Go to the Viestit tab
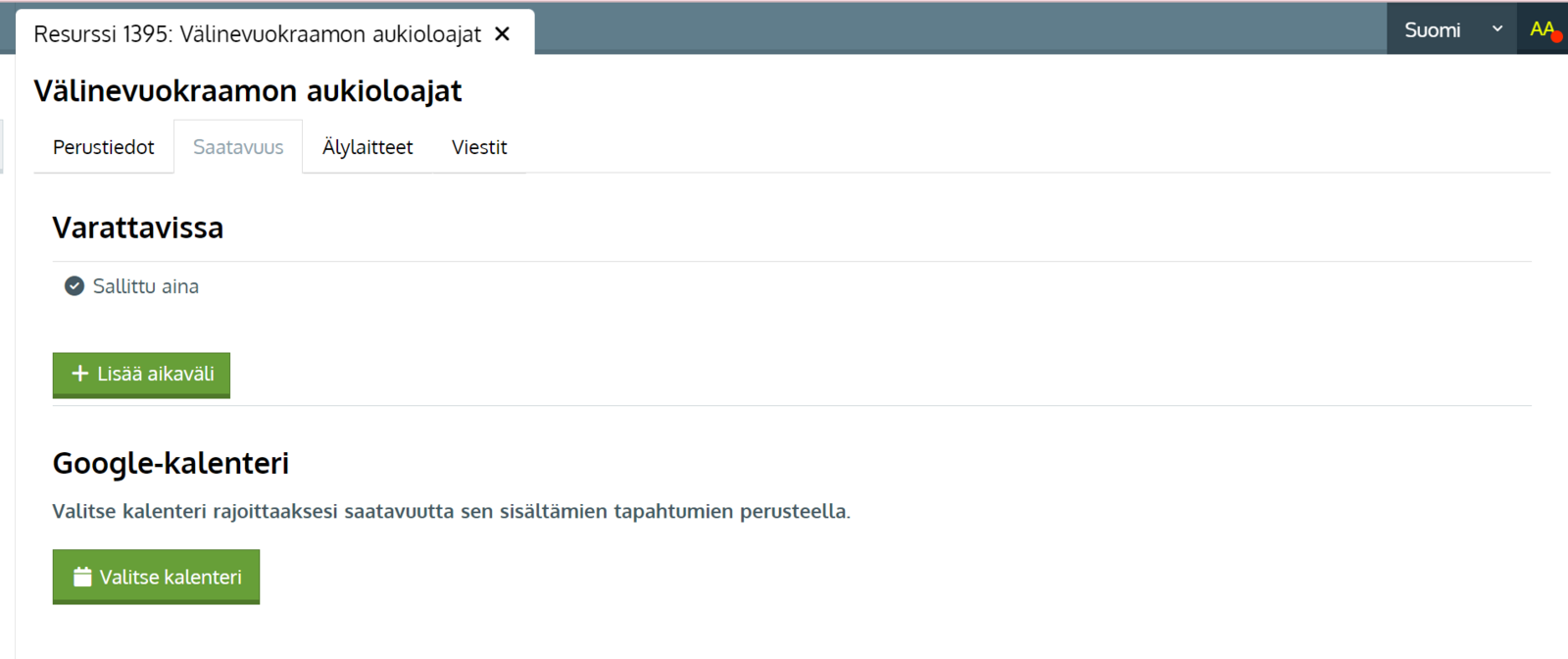1568x659 pixels. (479, 147)
